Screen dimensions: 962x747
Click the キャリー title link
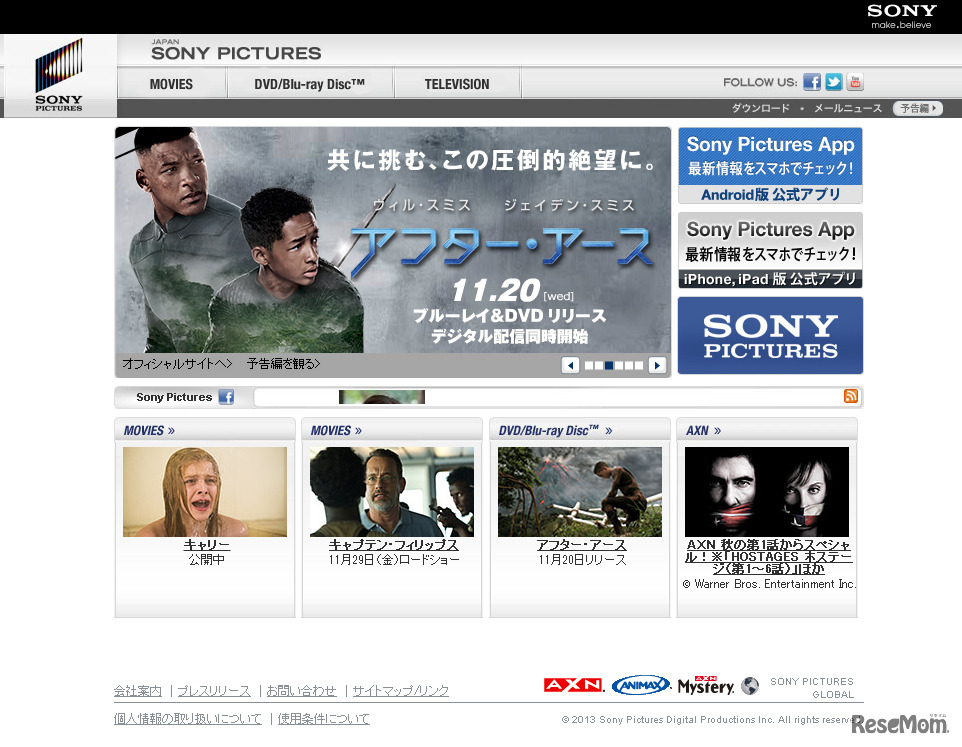coord(206,545)
